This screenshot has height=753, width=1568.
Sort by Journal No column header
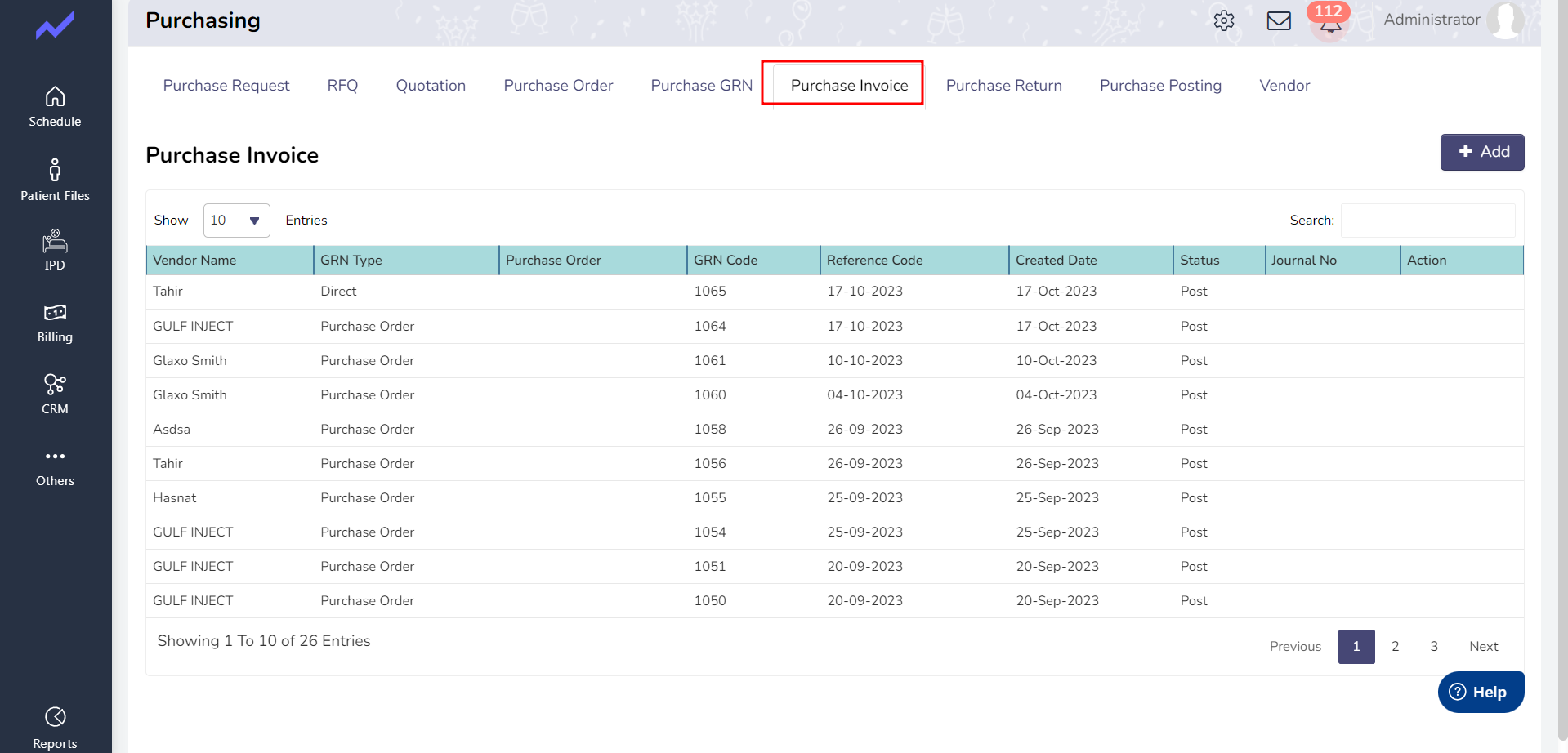point(1333,261)
